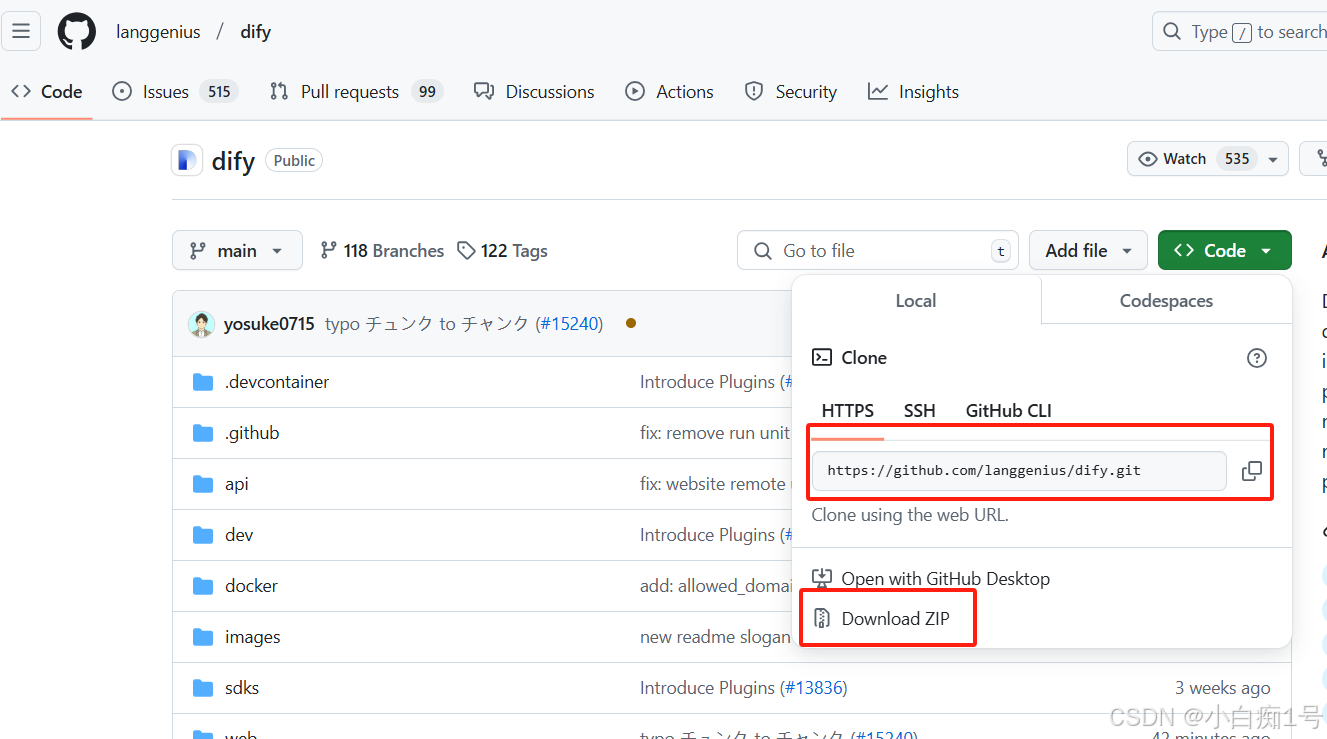The height and width of the screenshot is (739, 1327).
Task: View 118 Branches link
Action: [x=382, y=251]
